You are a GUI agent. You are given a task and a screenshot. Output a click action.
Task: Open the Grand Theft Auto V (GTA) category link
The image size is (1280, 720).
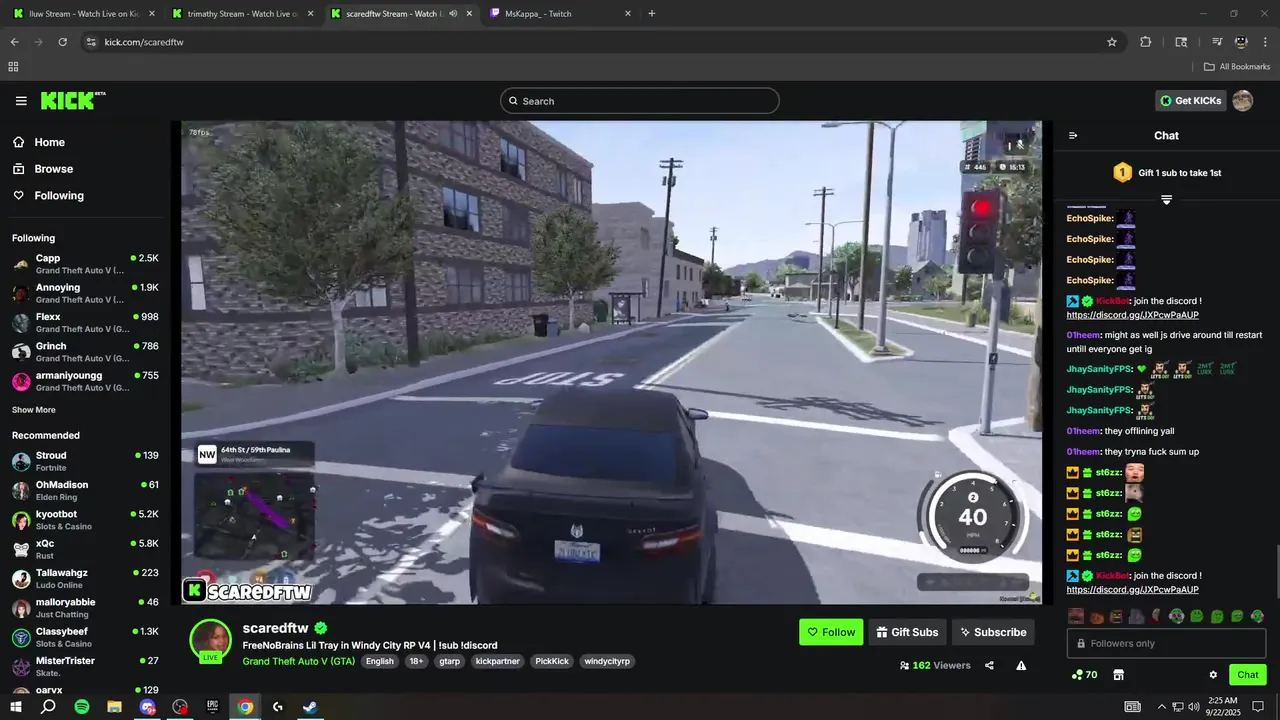(x=299, y=661)
